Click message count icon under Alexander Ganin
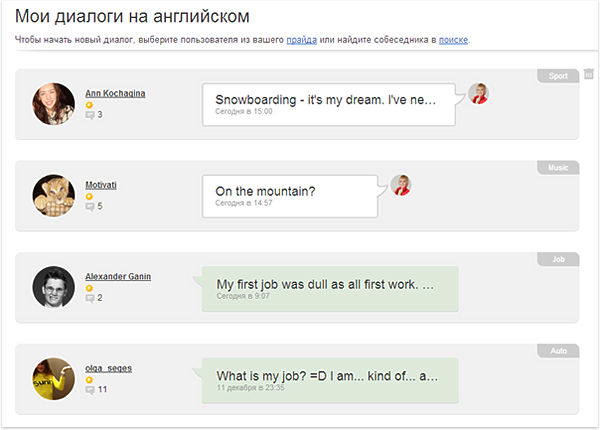 [x=90, y=298]
